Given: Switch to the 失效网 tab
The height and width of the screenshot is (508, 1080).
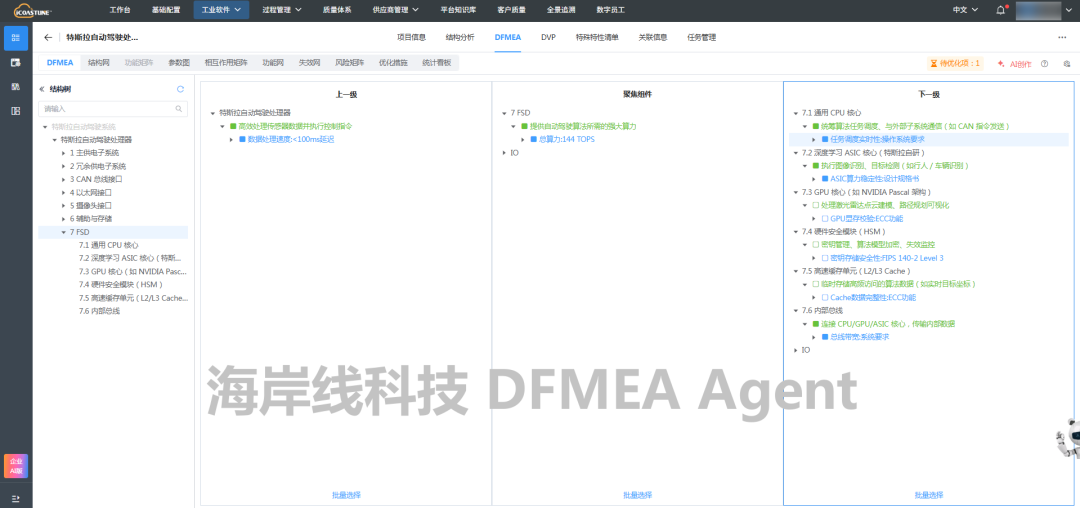Looking at the screenshot, I should (x=309, y=63).
